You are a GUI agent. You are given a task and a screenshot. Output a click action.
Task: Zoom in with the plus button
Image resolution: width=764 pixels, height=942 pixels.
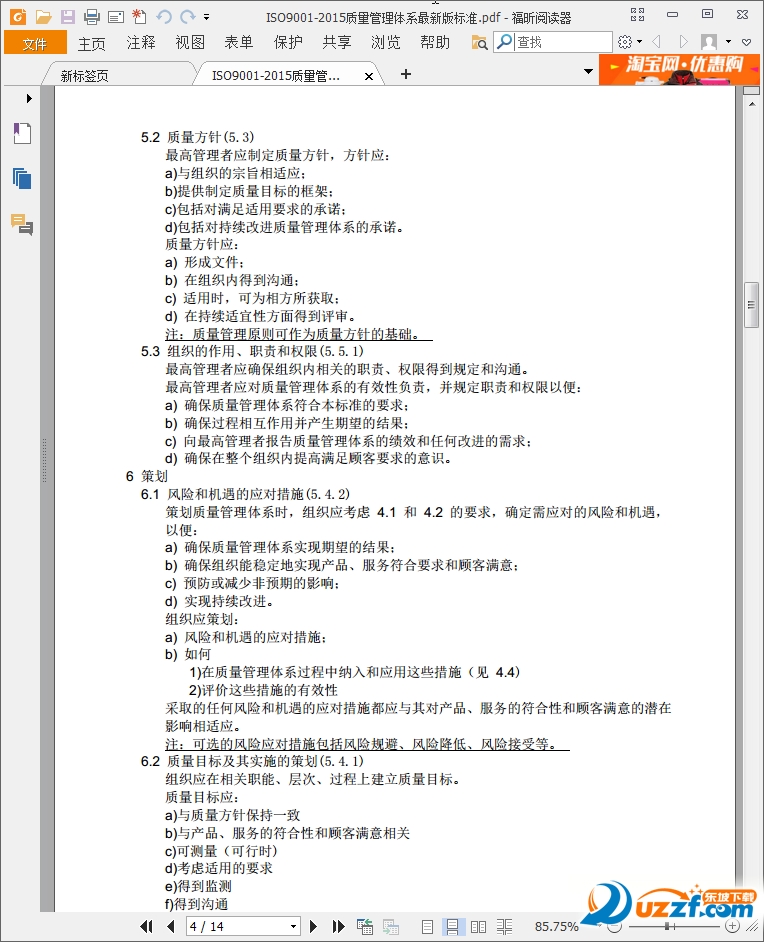[x=733, y=927]
